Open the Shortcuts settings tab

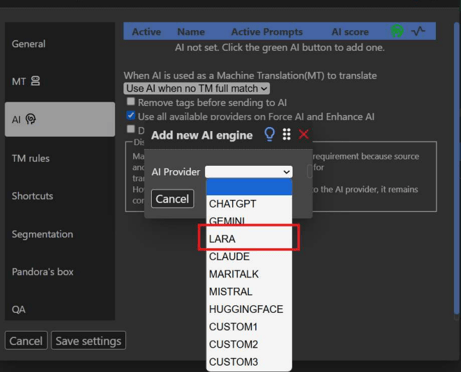coord(60,196)
